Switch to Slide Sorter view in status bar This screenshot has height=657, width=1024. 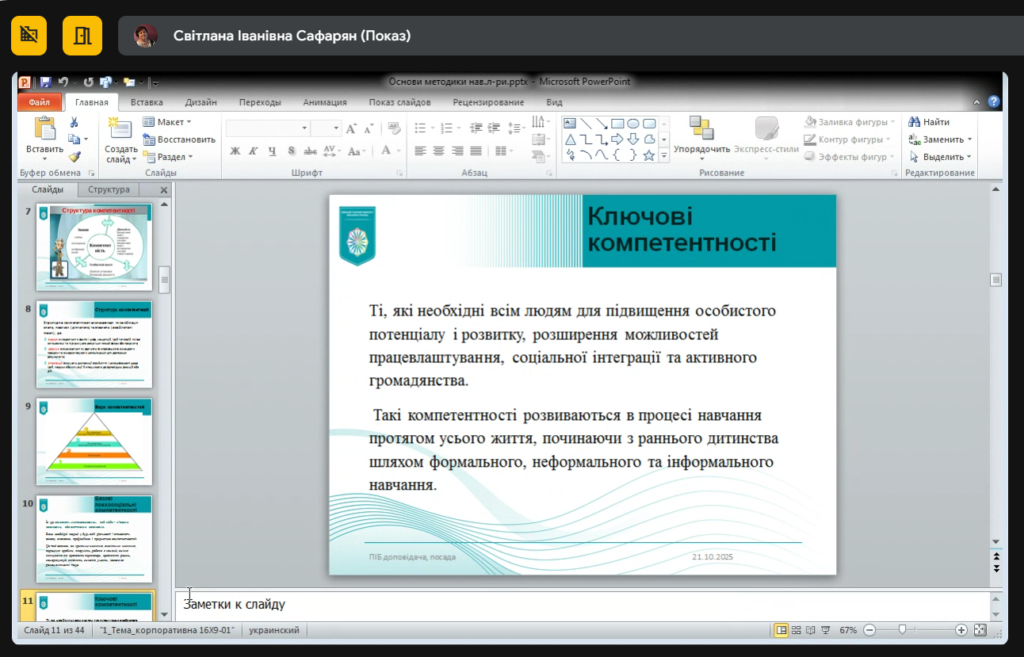[x=798, y=631]
